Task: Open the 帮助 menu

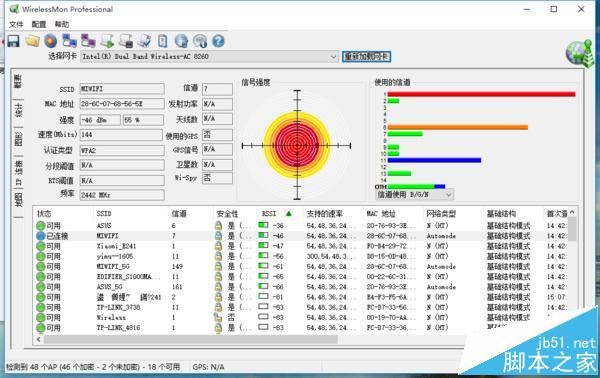Action: tap(62, 24)
